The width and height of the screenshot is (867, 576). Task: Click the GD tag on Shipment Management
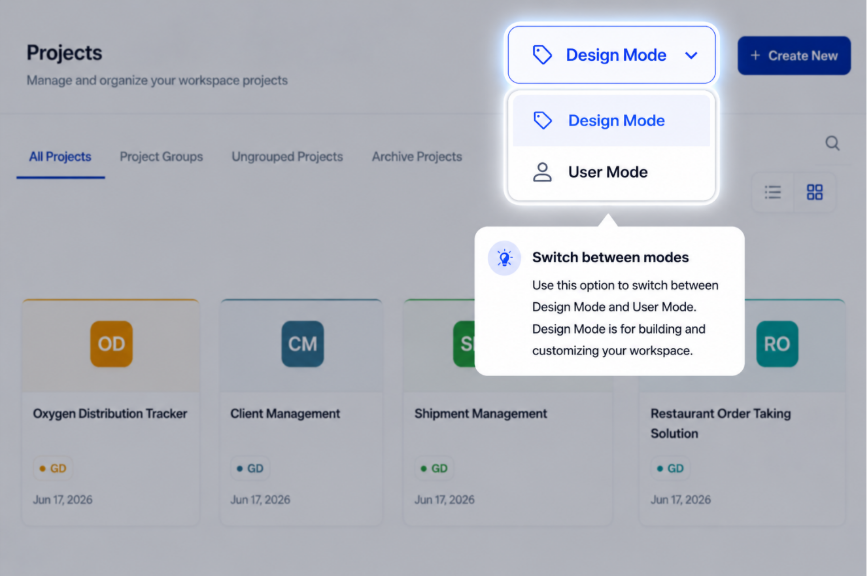pyautogui.click(x=434, y=468)
